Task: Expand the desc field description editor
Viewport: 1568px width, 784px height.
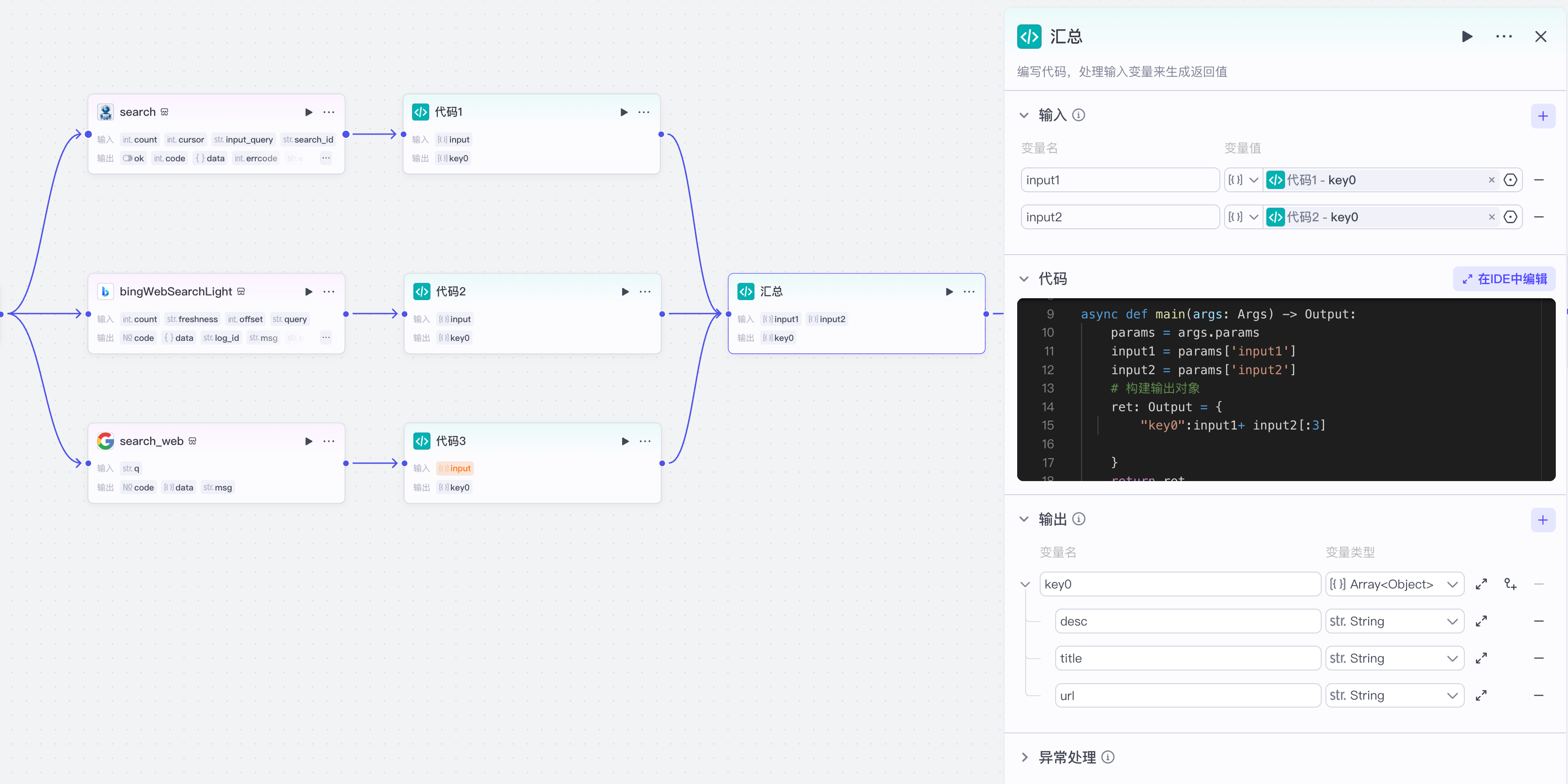Action: (x=1481, y=621)
